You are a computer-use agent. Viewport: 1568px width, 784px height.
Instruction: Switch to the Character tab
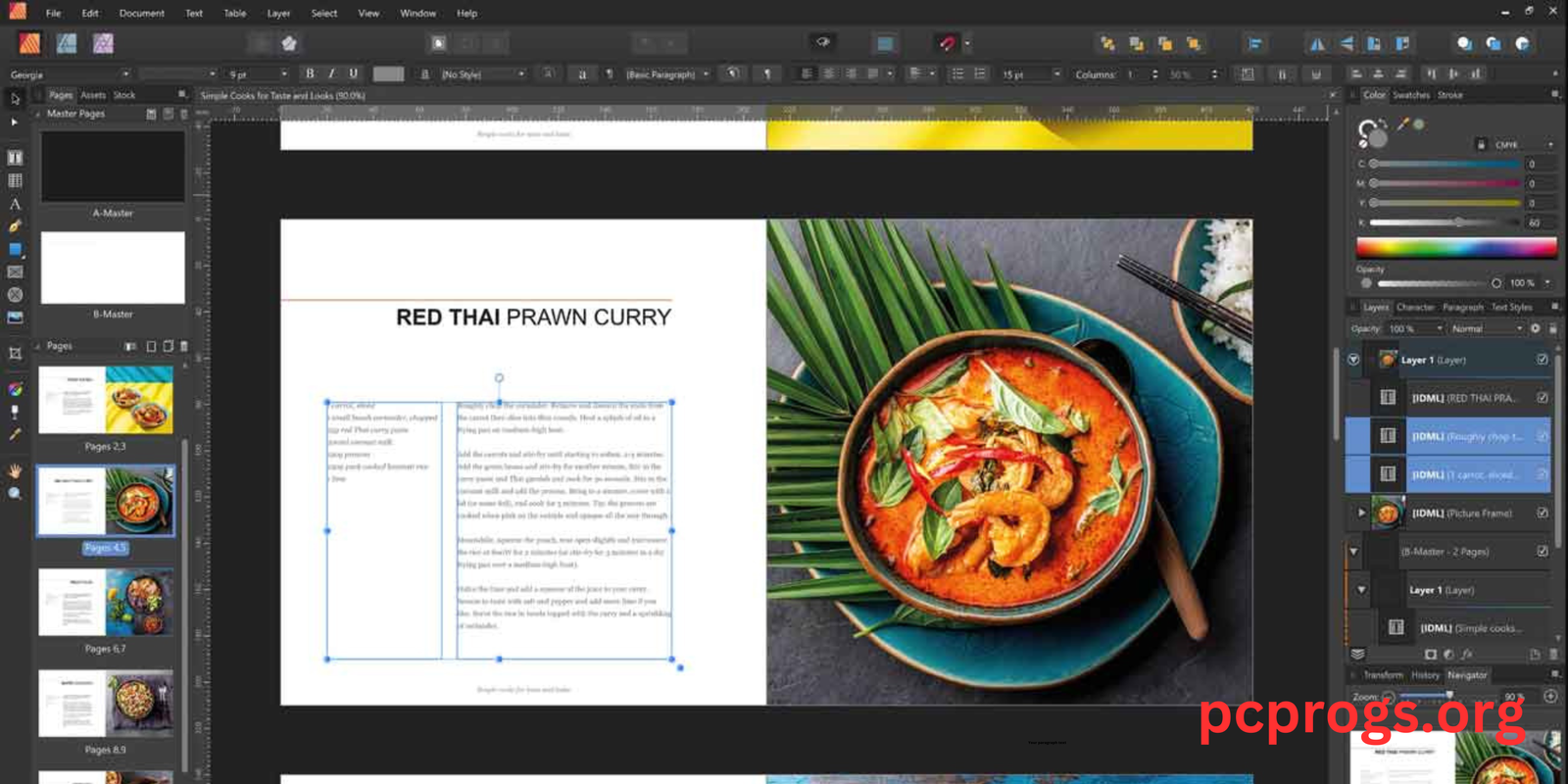click(1415, 307)
